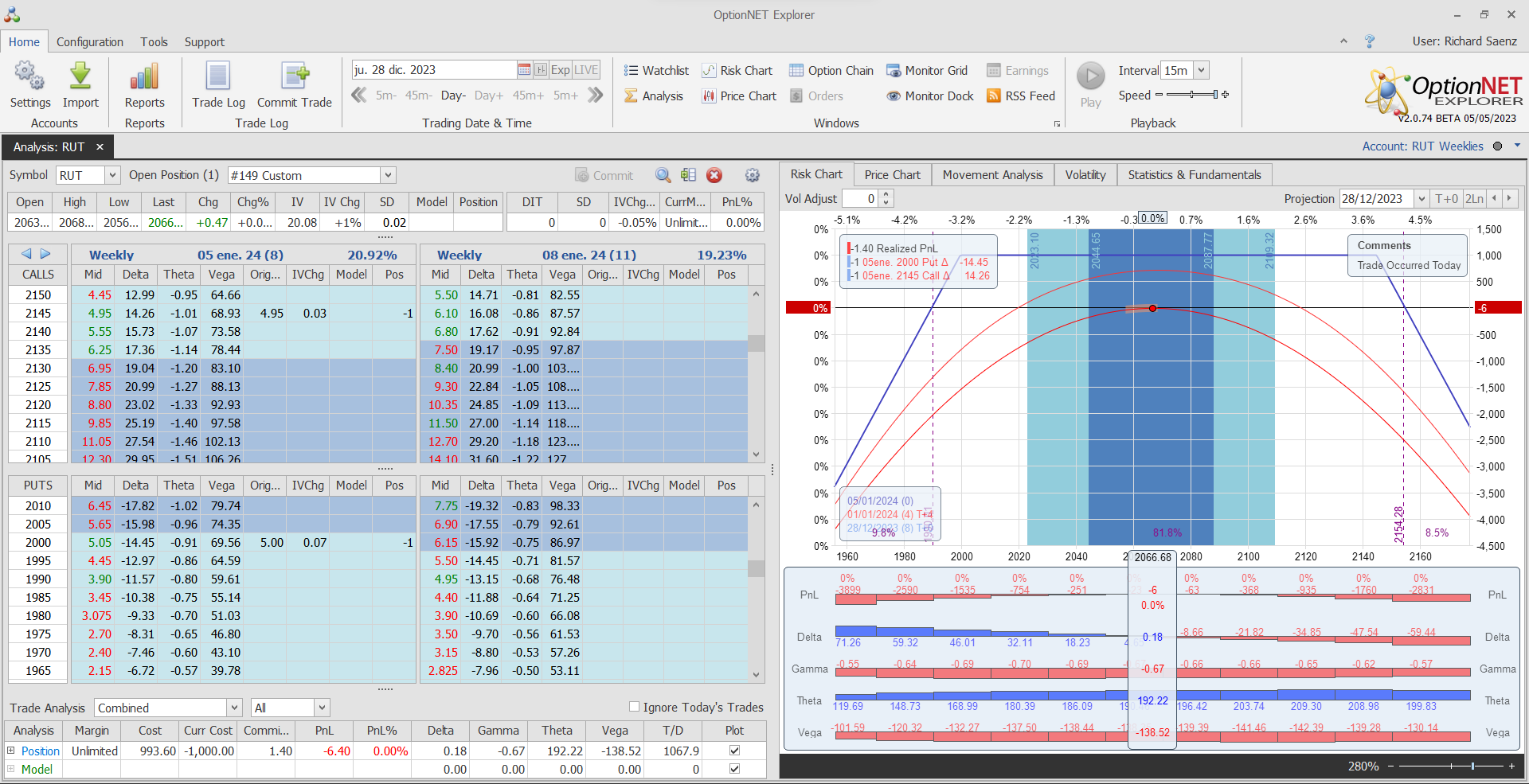Expand the Open Position #149 Custom dropdown
The width and height of the screenshot is (1529, 784).
(388, 175)
